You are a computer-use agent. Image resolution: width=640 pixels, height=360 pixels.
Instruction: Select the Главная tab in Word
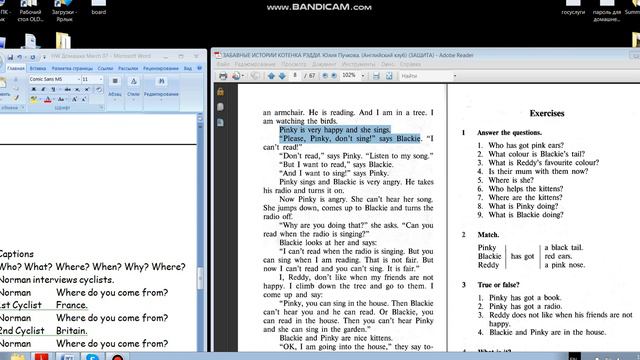[16, 68]
